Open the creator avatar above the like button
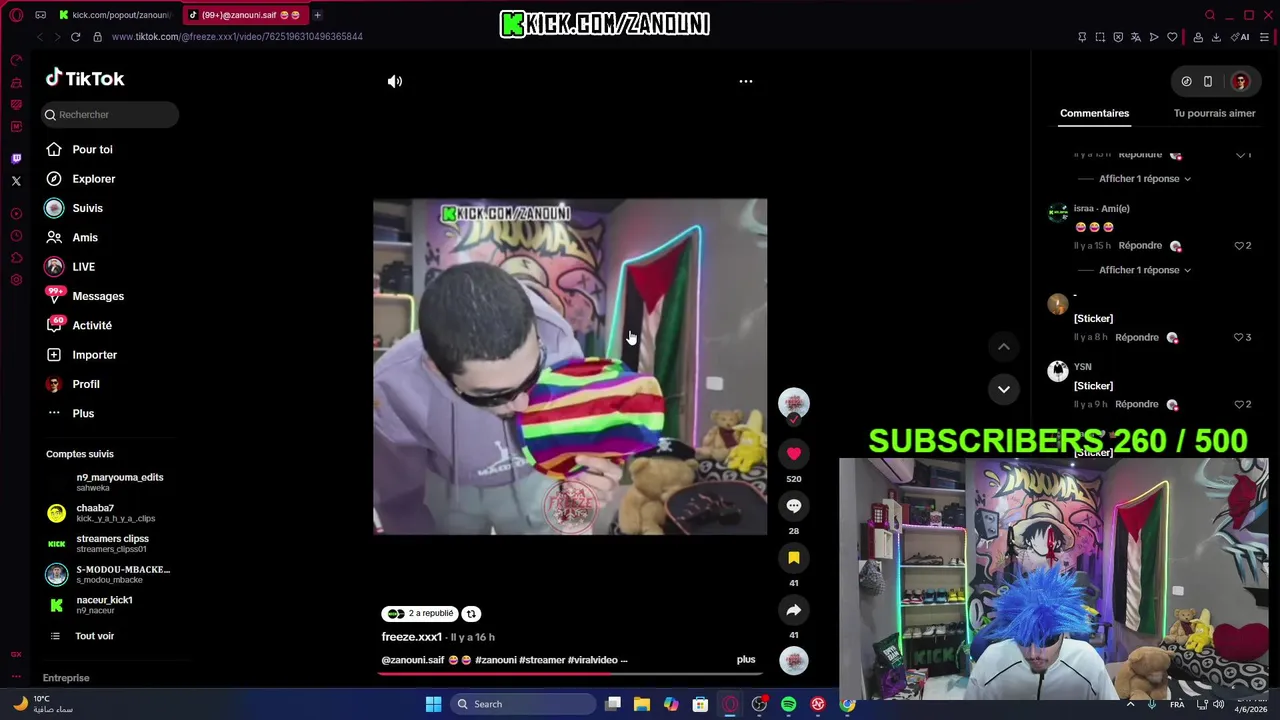 tap(794, 403)
